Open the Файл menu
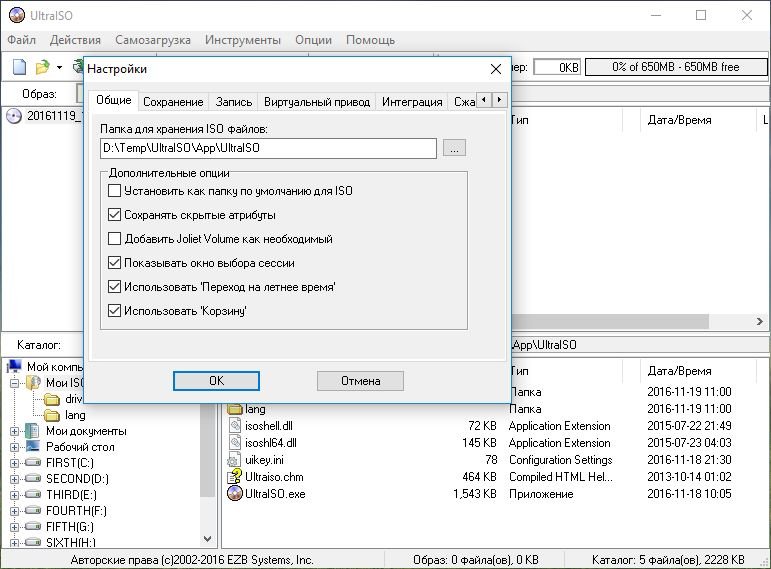This screenshot has height=569, width=771. (x=21, y=40)
